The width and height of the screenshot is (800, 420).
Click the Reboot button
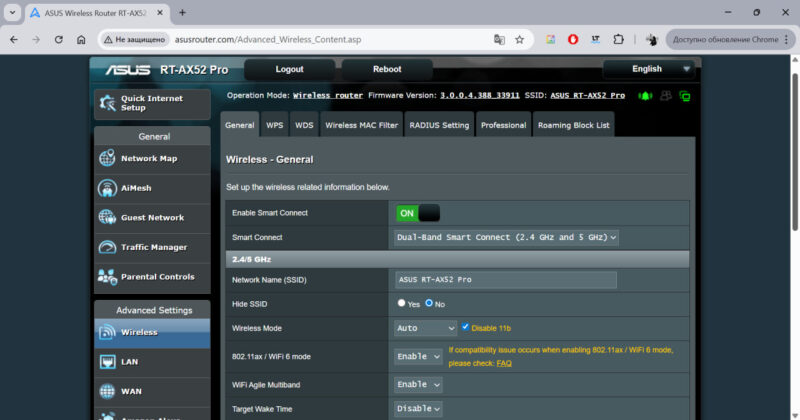click(x=387, y=69)
